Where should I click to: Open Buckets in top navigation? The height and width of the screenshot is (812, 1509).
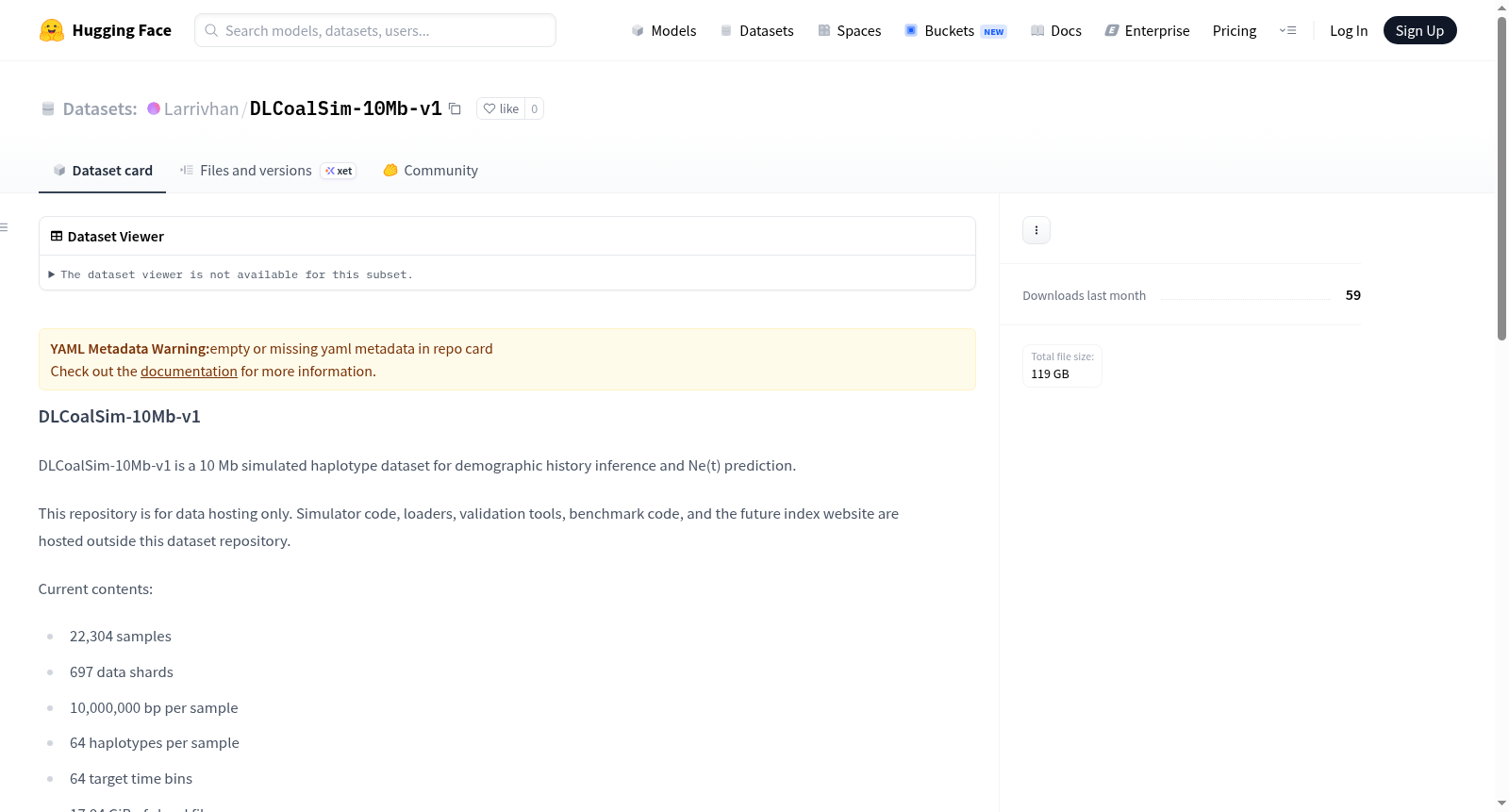pos(955,30)
